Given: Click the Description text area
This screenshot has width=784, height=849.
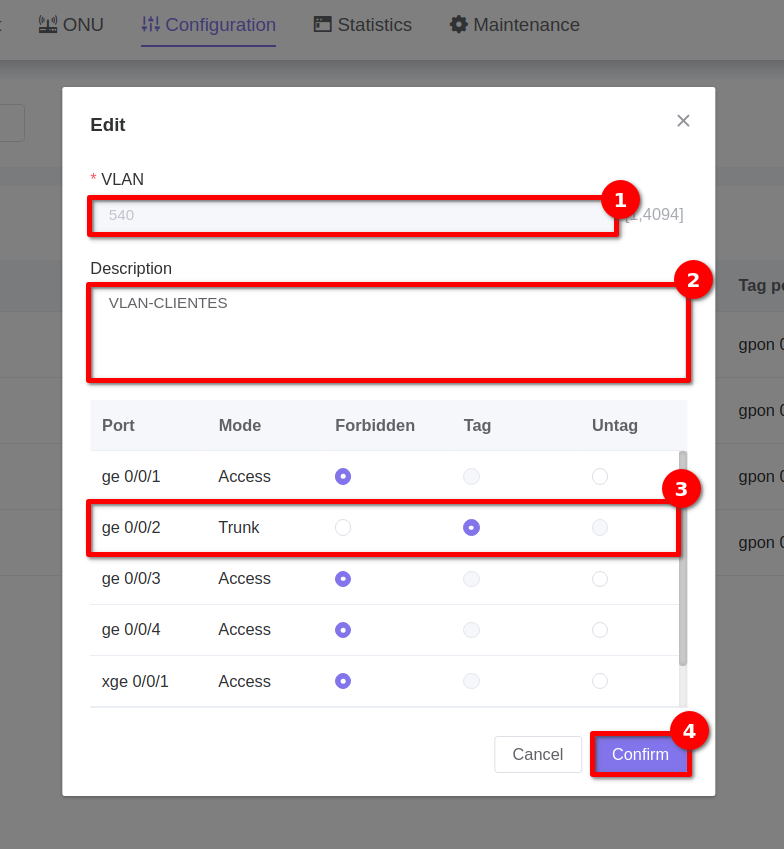Looking at the screenshot, I should 388,332.
